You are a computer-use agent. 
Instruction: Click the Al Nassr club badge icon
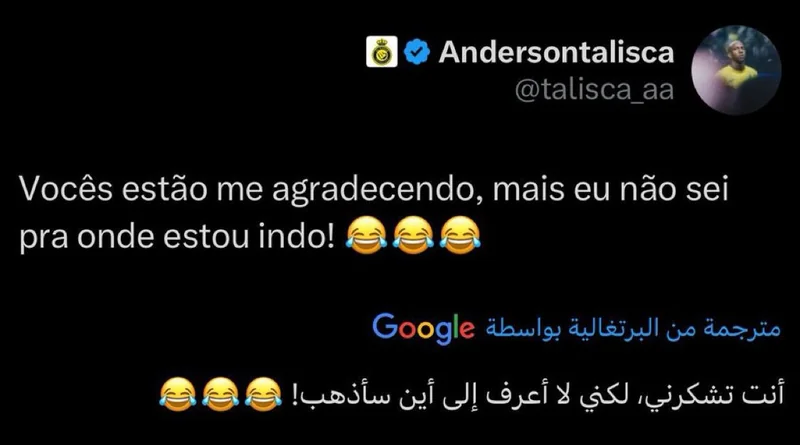[x=382, y=52]
